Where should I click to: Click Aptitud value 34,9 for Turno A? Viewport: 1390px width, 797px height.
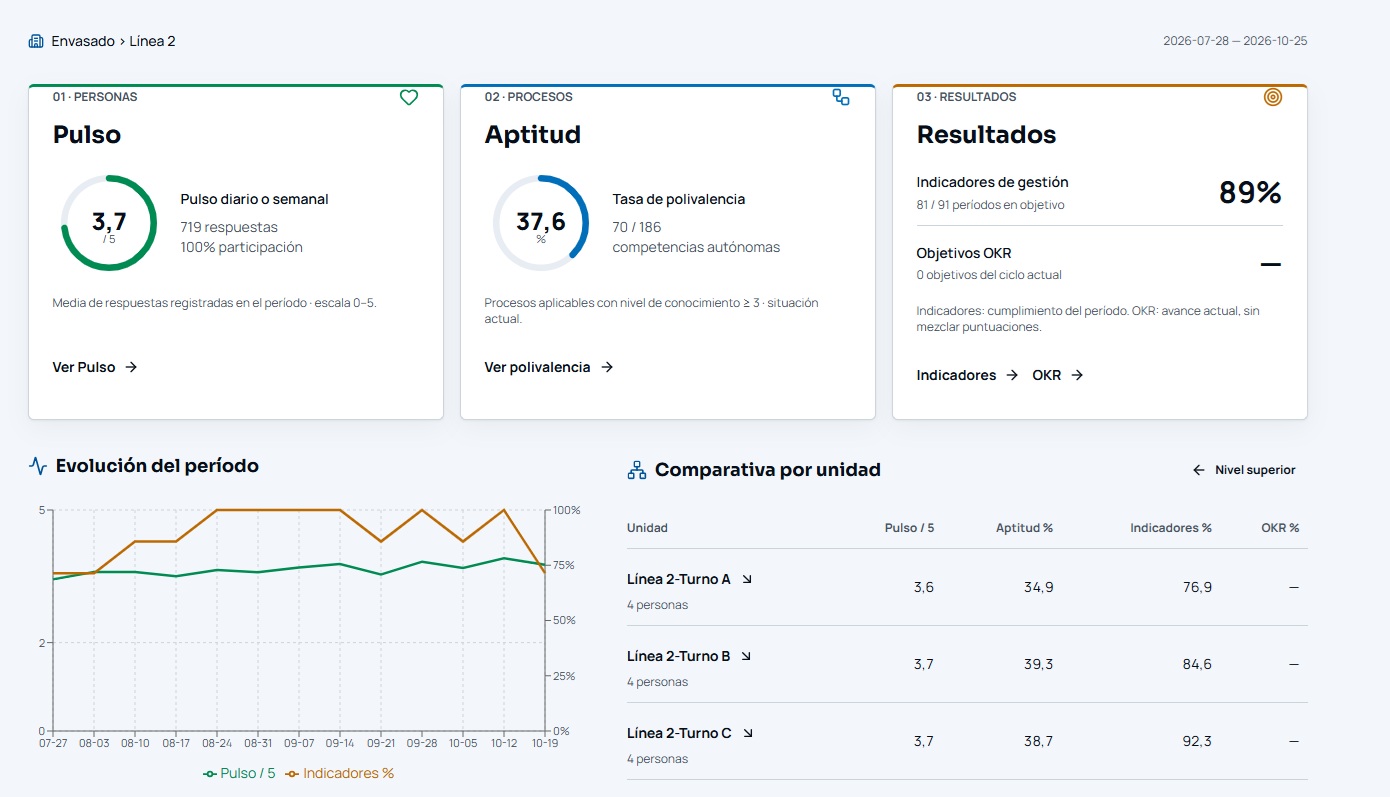pos(1038,587)
